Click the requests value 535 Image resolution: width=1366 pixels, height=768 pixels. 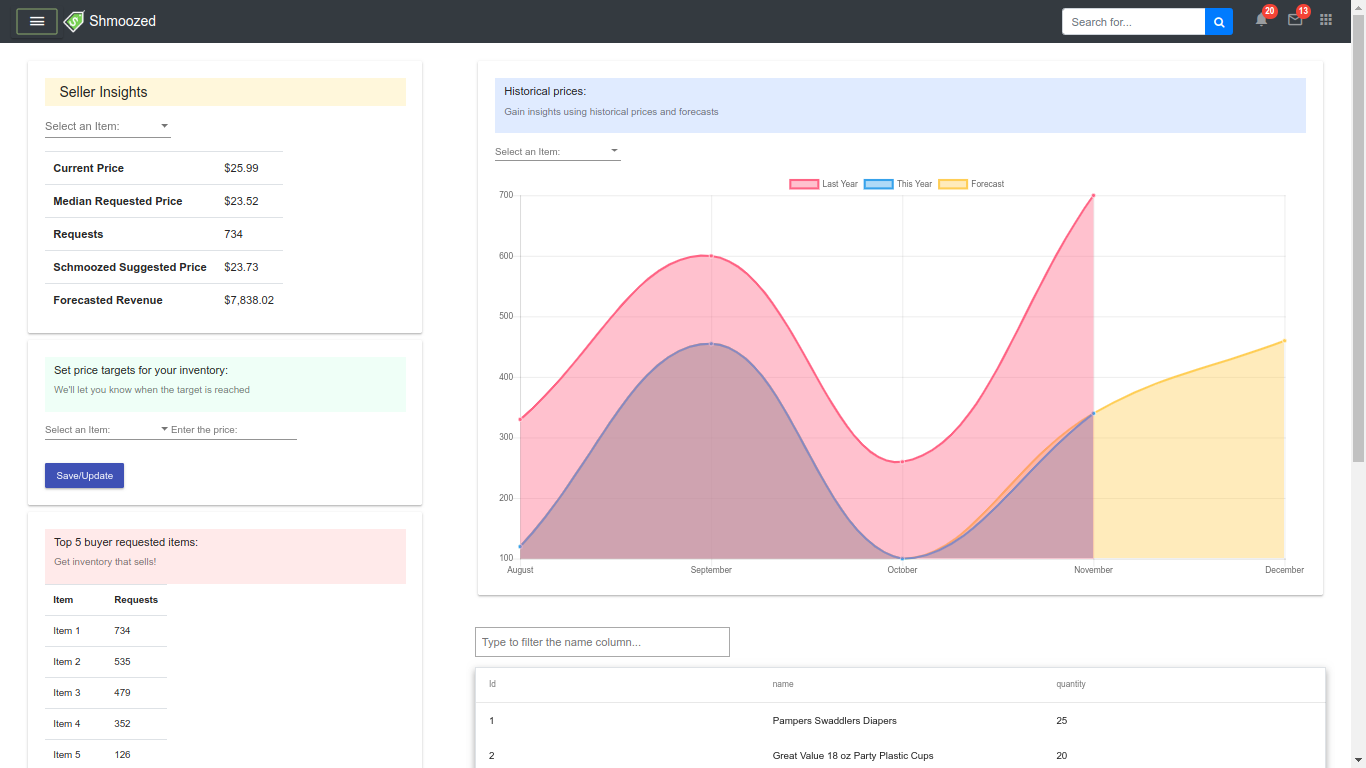click(x=122, y=662)
